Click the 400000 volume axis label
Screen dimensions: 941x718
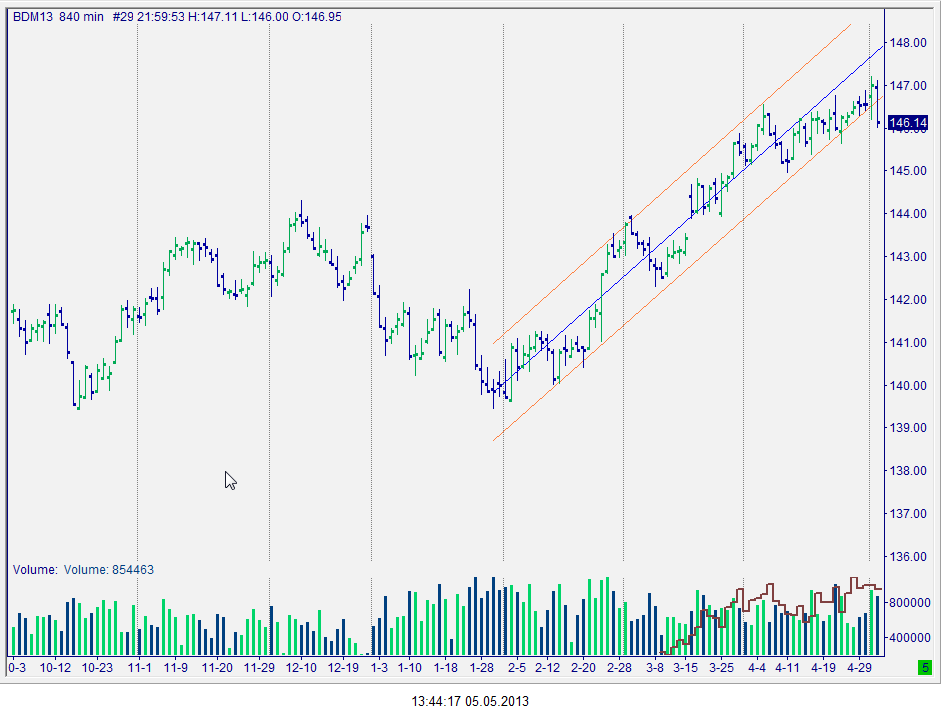click(x=910, y=638)
